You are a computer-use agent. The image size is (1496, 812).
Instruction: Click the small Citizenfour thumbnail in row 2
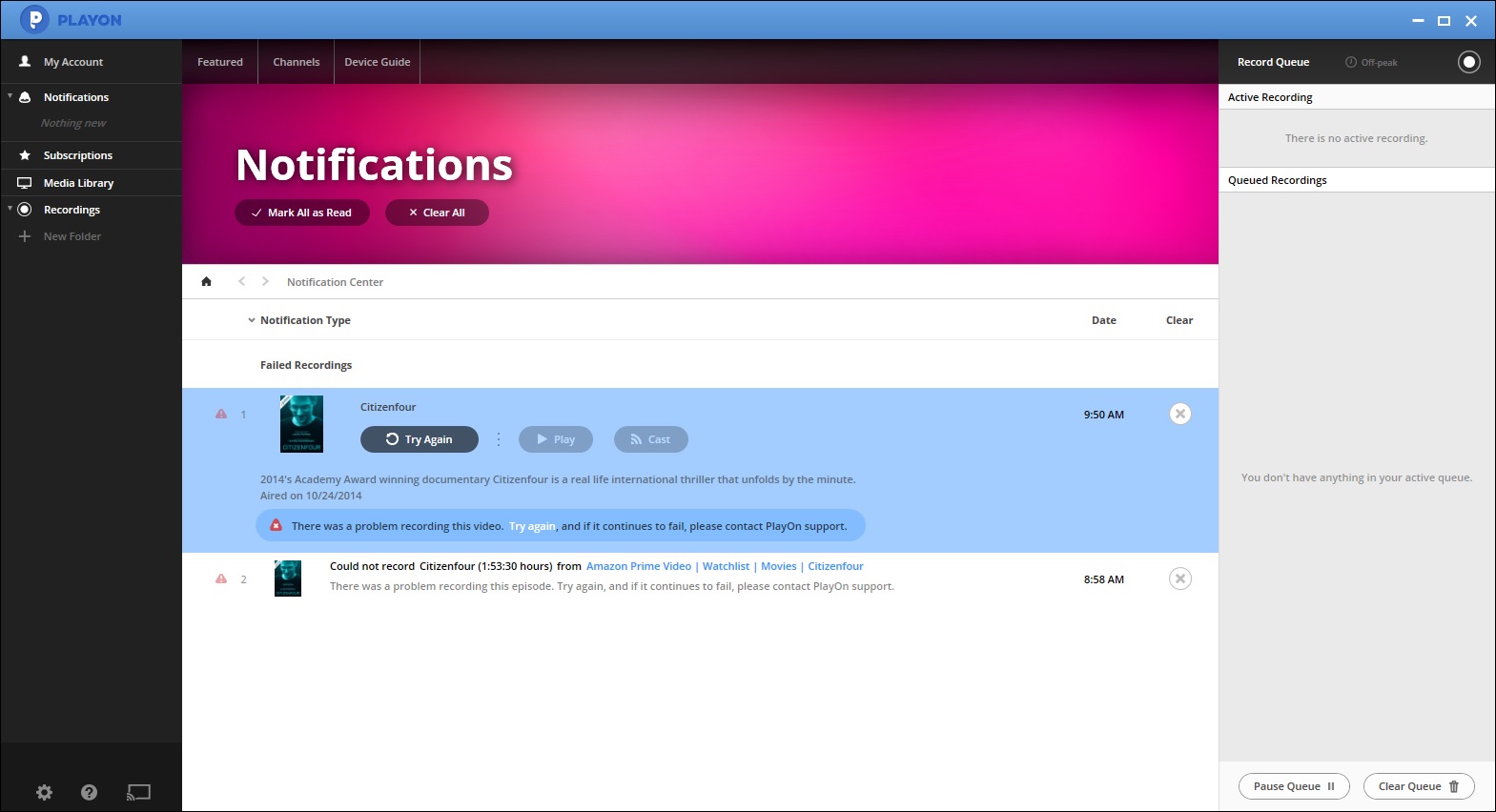288,579
